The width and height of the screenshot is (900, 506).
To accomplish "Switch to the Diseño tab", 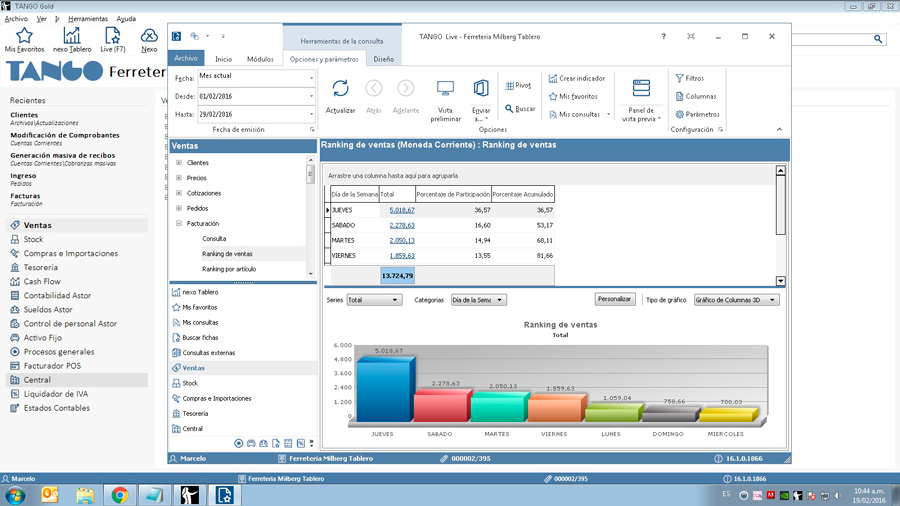I will 383,59.
